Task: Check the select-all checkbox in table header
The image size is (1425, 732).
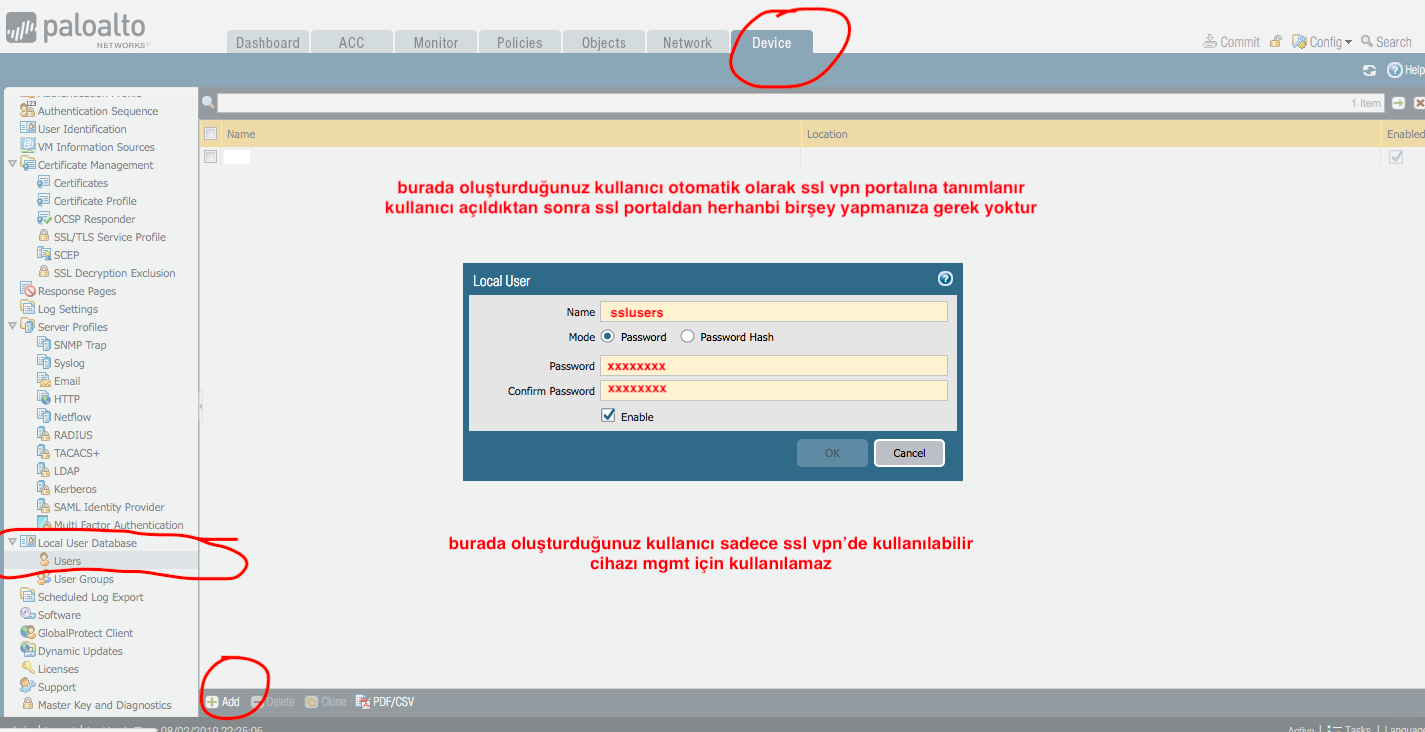Action: (x=210, y=134)
